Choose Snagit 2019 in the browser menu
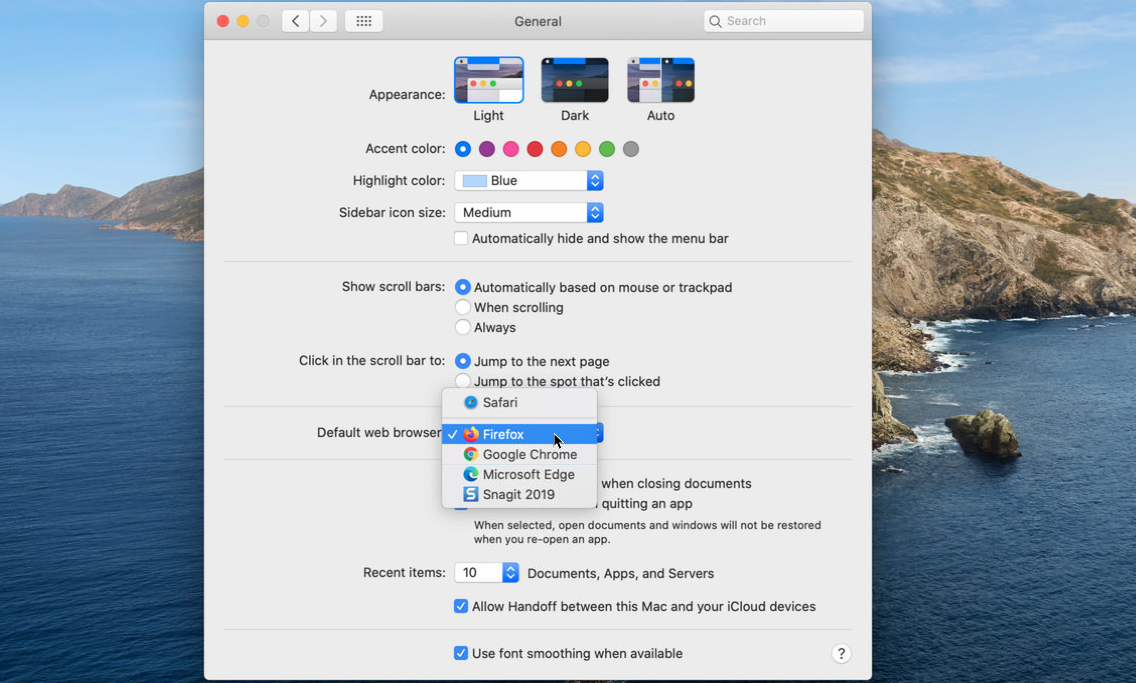This screenshot has height=683, width=1136. point(519,494)
